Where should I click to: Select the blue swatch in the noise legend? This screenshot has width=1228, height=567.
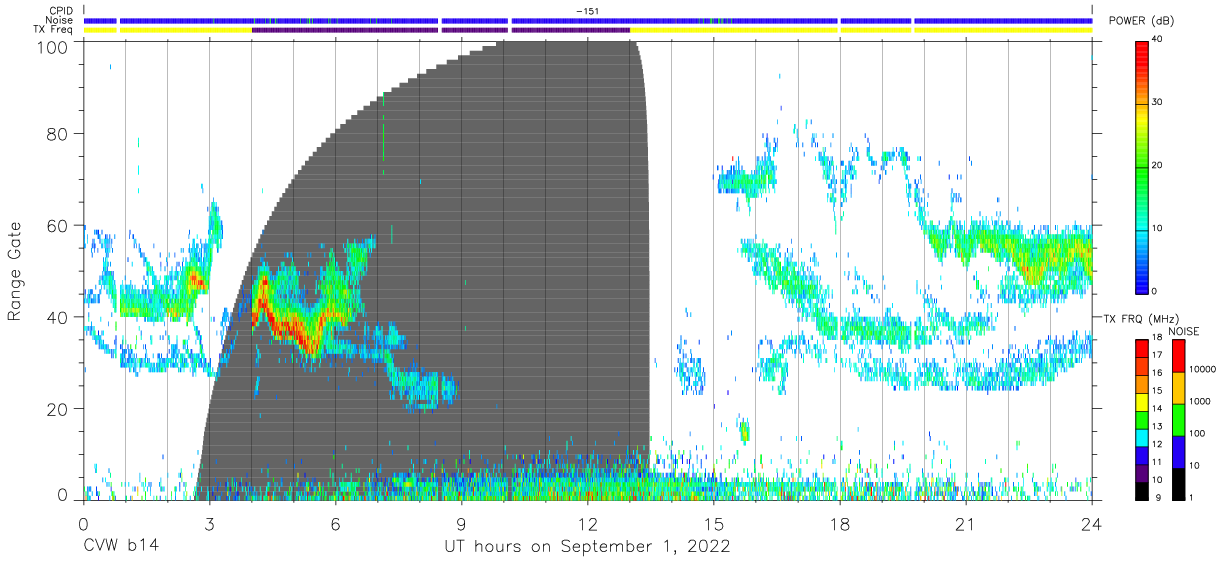coord(1178,452)
